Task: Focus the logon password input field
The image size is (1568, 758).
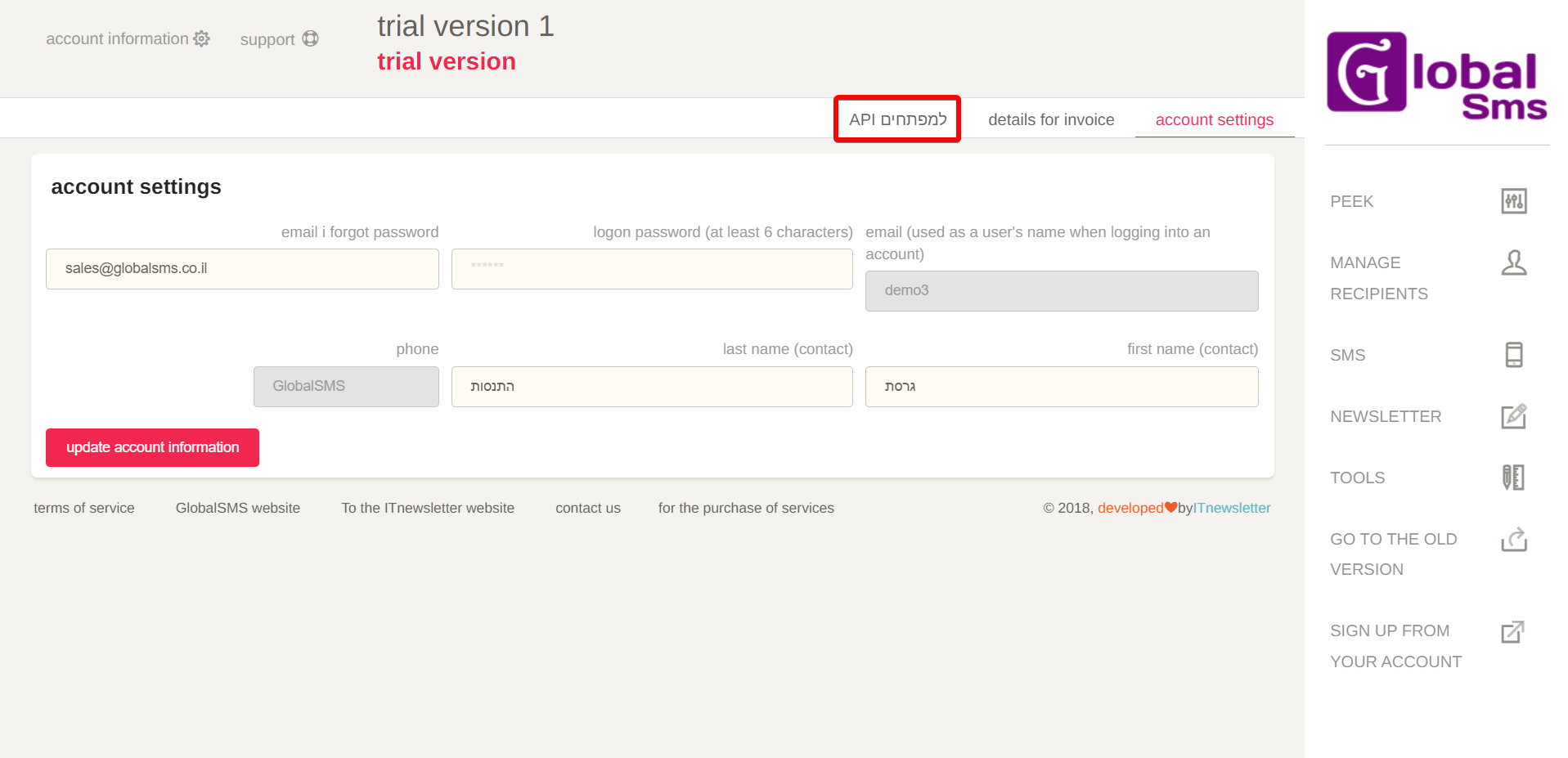Action: click(652, 269)
